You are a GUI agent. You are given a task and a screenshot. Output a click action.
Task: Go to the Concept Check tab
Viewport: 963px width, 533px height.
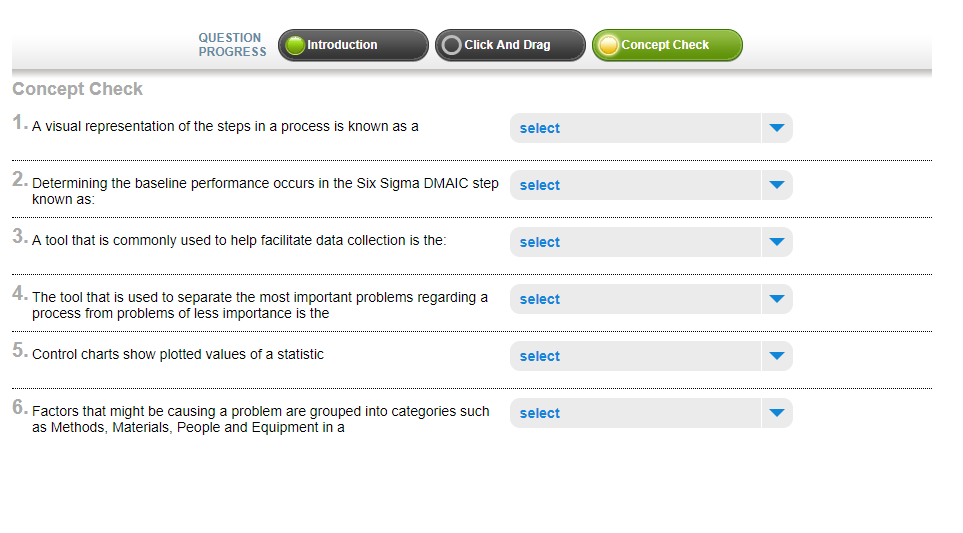coord(668,45)
